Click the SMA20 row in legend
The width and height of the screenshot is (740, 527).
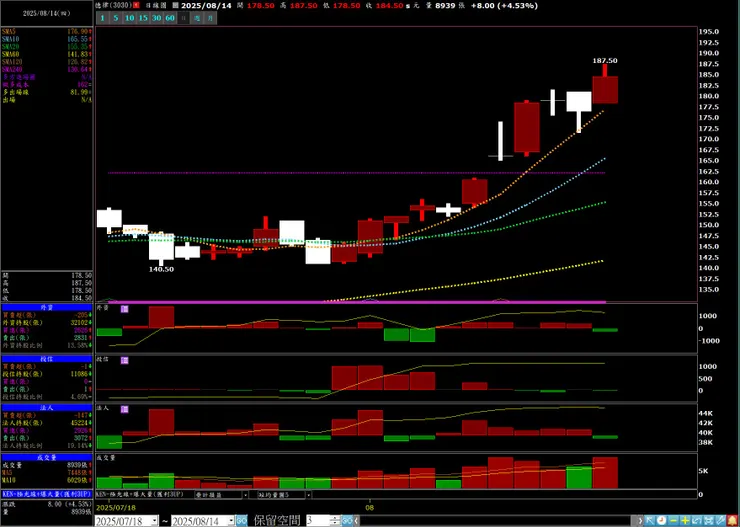tap(47, 47)
